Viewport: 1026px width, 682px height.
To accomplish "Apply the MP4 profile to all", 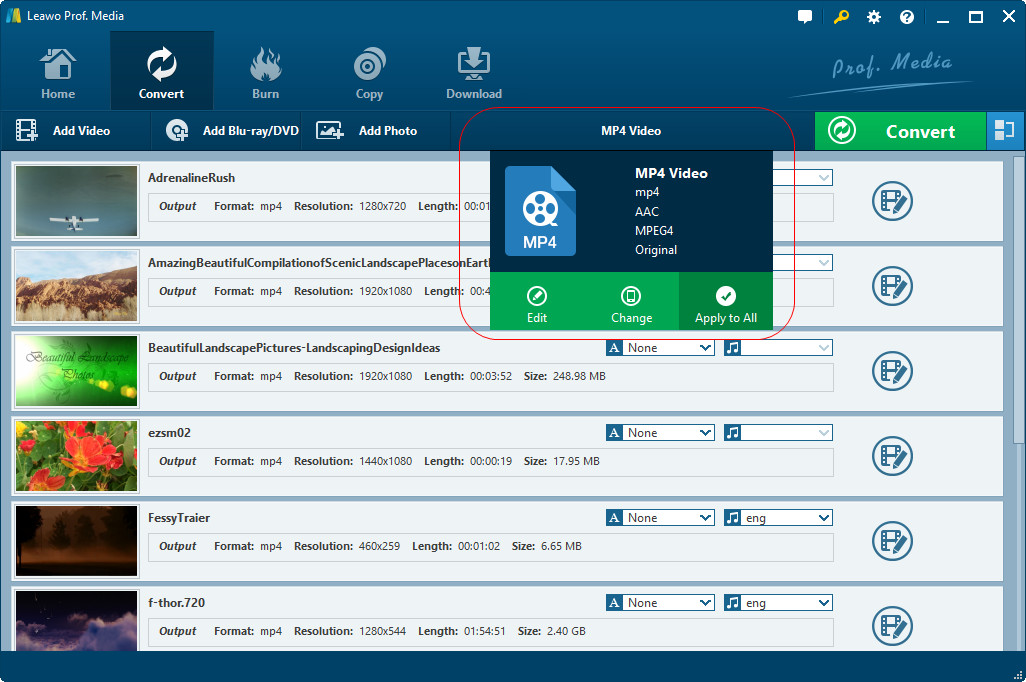I will 725,304.
